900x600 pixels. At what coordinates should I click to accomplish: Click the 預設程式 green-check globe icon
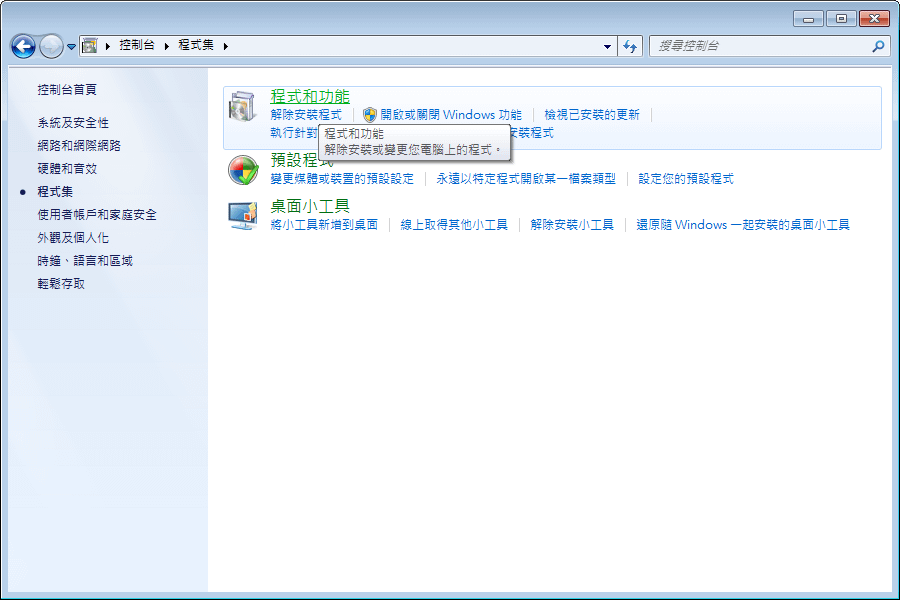click(243, 170)
